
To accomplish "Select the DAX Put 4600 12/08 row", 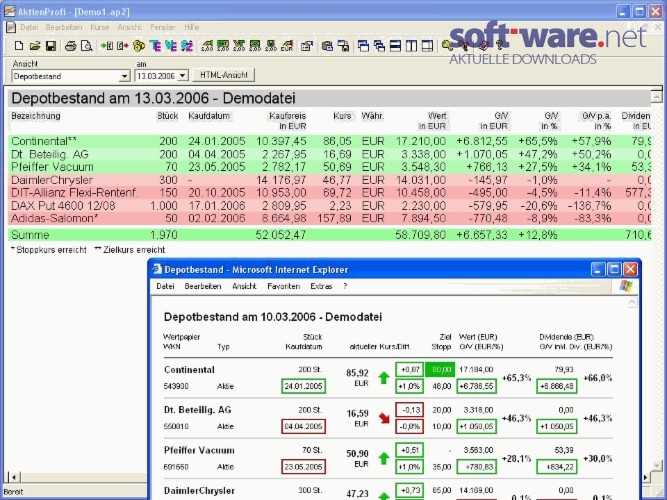I will 330,206.
